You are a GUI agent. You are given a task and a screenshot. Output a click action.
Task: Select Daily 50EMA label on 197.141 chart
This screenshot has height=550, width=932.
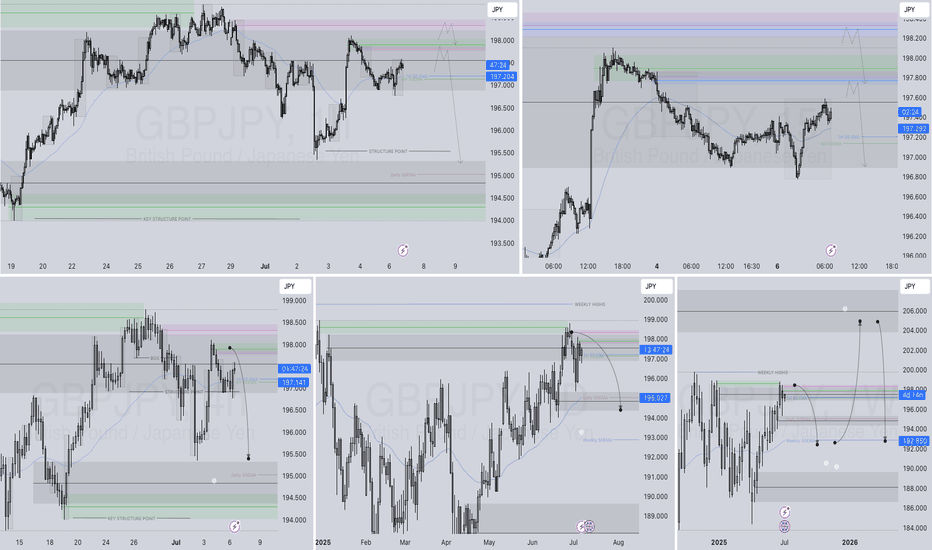(x=244, y=475)
